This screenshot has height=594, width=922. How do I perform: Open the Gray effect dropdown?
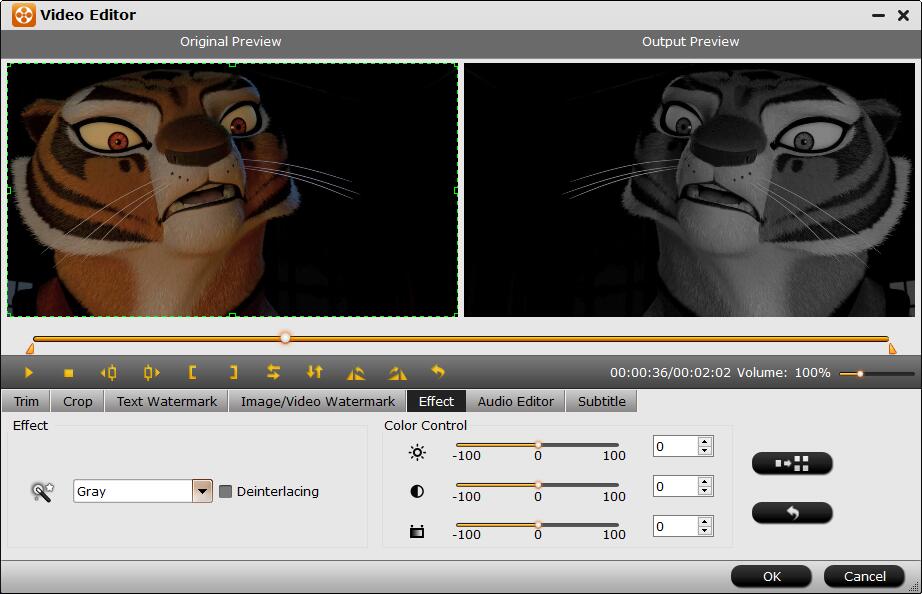pos(202,491)
